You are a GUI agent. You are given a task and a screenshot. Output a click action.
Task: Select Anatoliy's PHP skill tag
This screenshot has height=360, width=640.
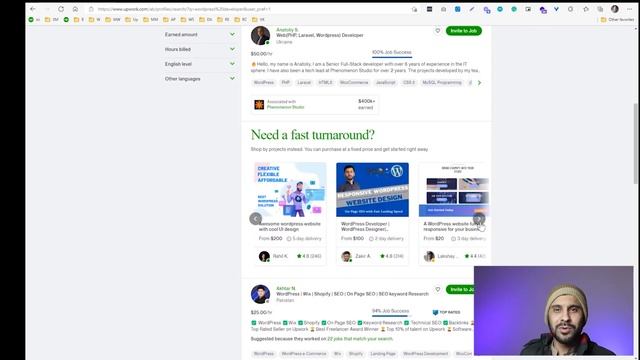coord(285,83)
